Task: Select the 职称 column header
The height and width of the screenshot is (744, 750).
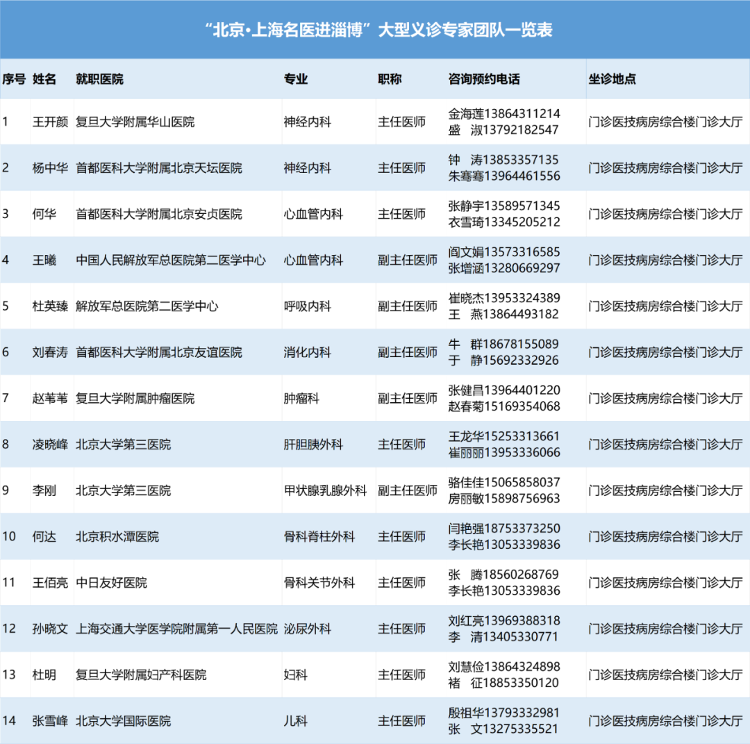Action: pos(390,79)
